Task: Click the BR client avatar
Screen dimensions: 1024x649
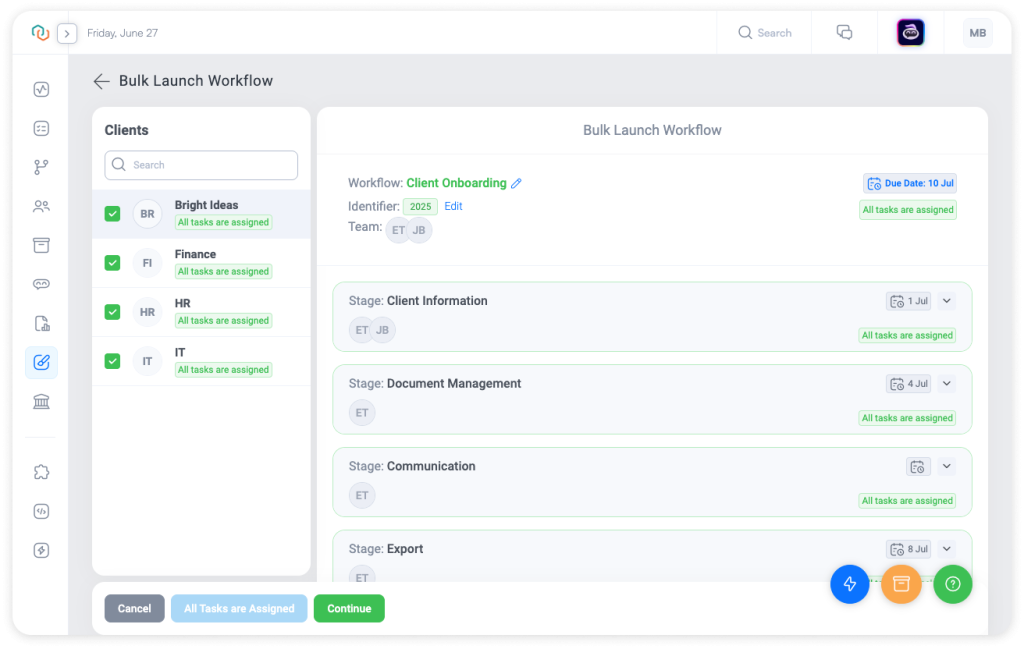Action: click(148, 214)
